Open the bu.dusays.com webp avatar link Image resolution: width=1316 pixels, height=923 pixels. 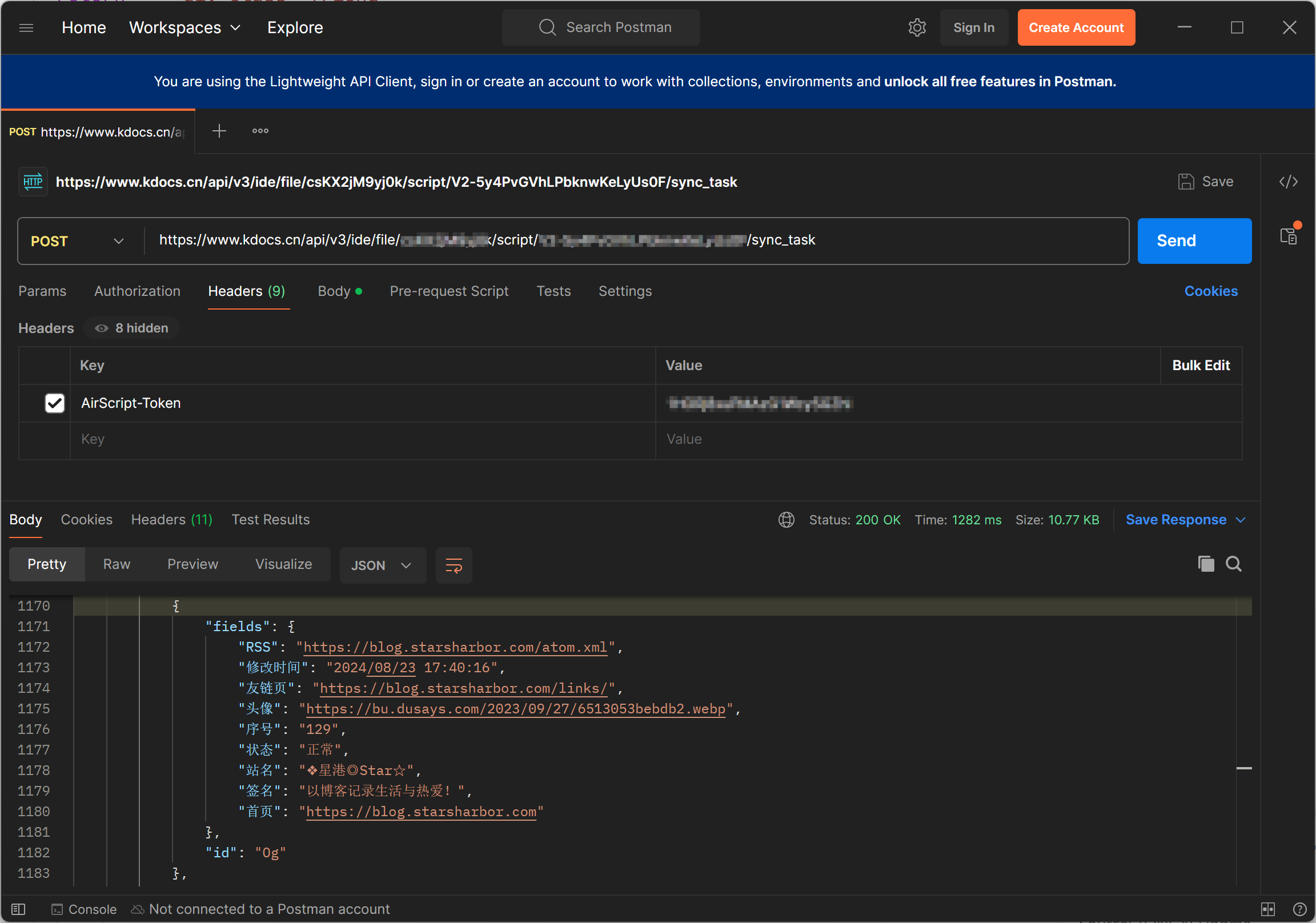tap(516, 709)
